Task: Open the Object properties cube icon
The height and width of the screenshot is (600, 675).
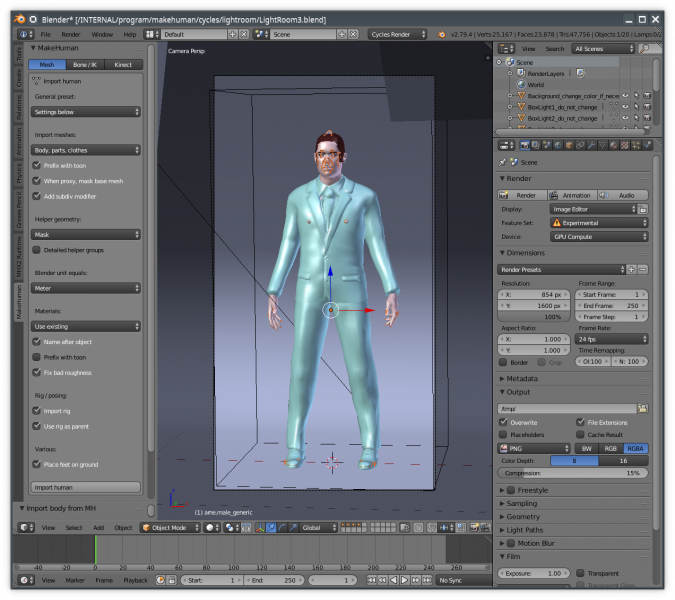Action: coord(568,145)
